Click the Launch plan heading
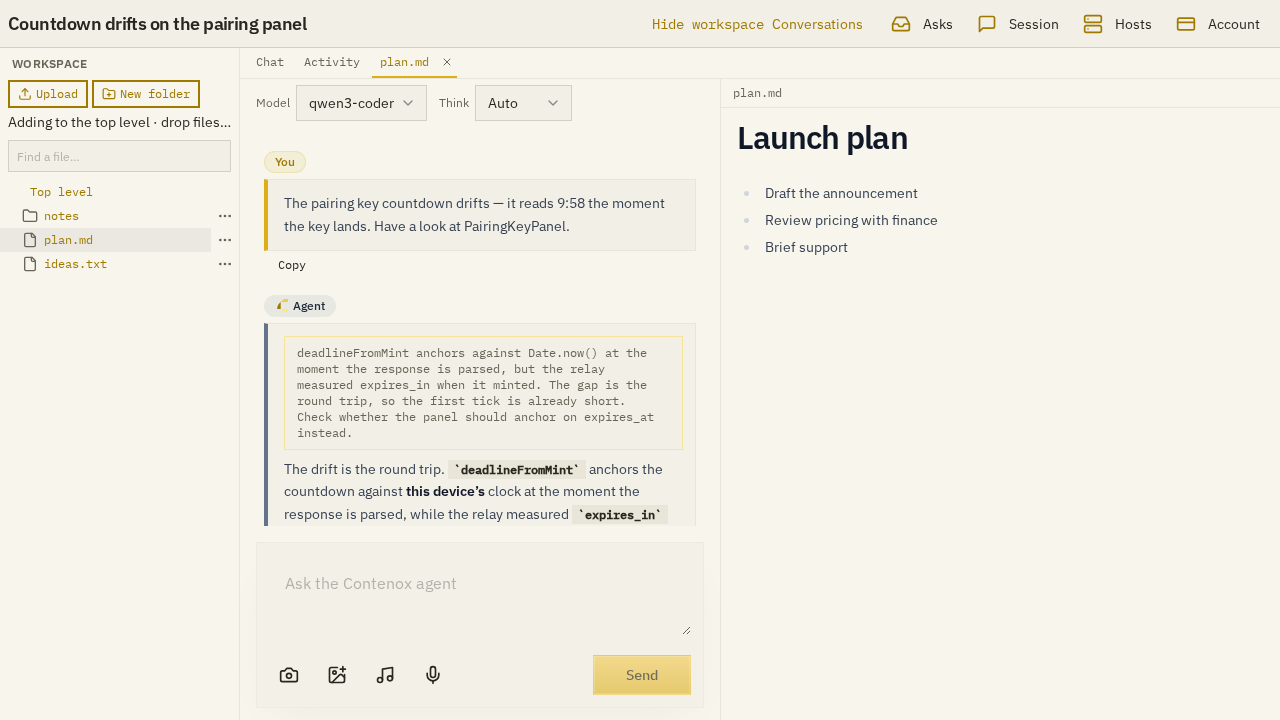The width and height of the screenshot is (1280, 720). click(x=822, y=138)
